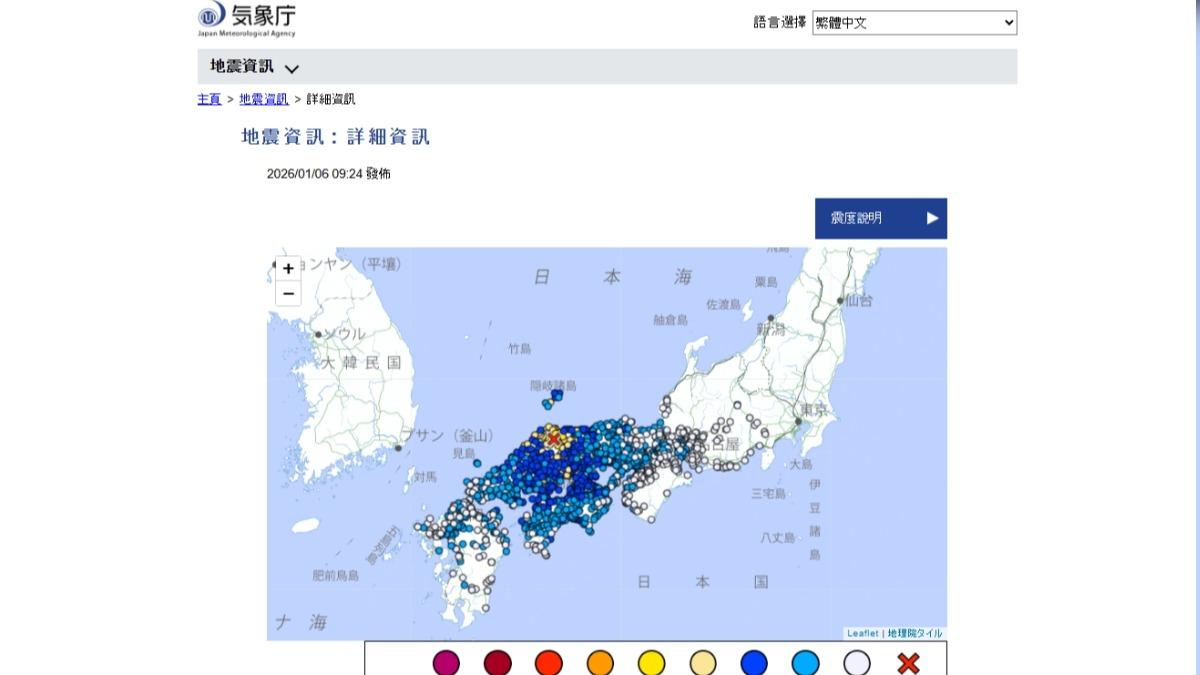Click the dark blue intensity circle in the legend
The image size is (1200, 675).
click(x=753, y=662)
